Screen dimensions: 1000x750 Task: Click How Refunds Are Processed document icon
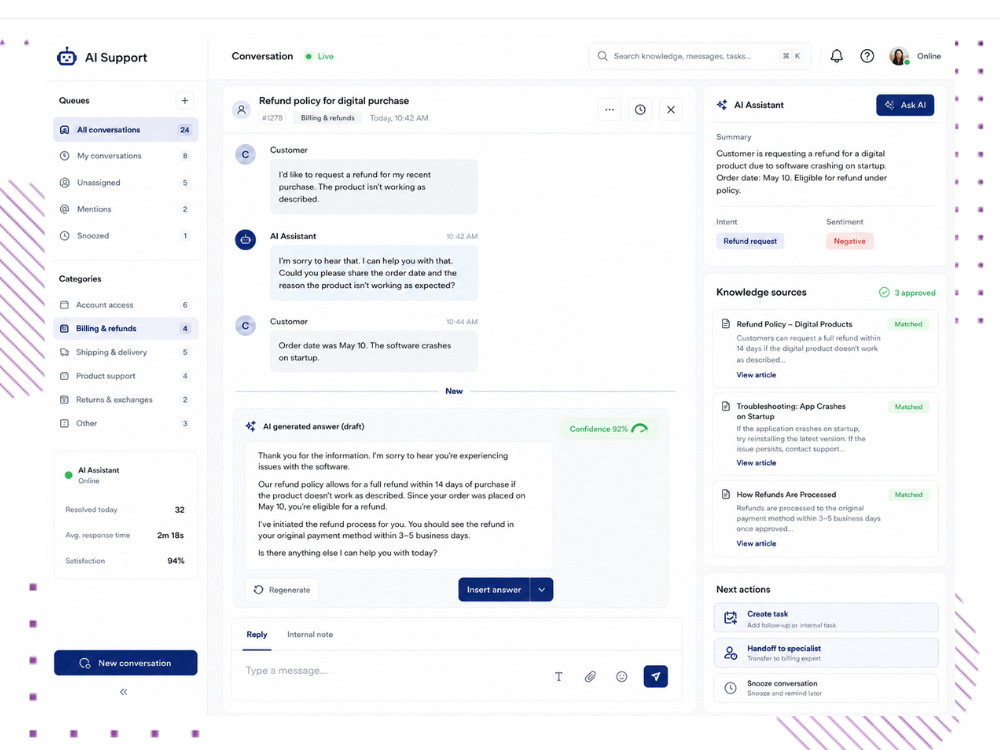click(726, 494)
